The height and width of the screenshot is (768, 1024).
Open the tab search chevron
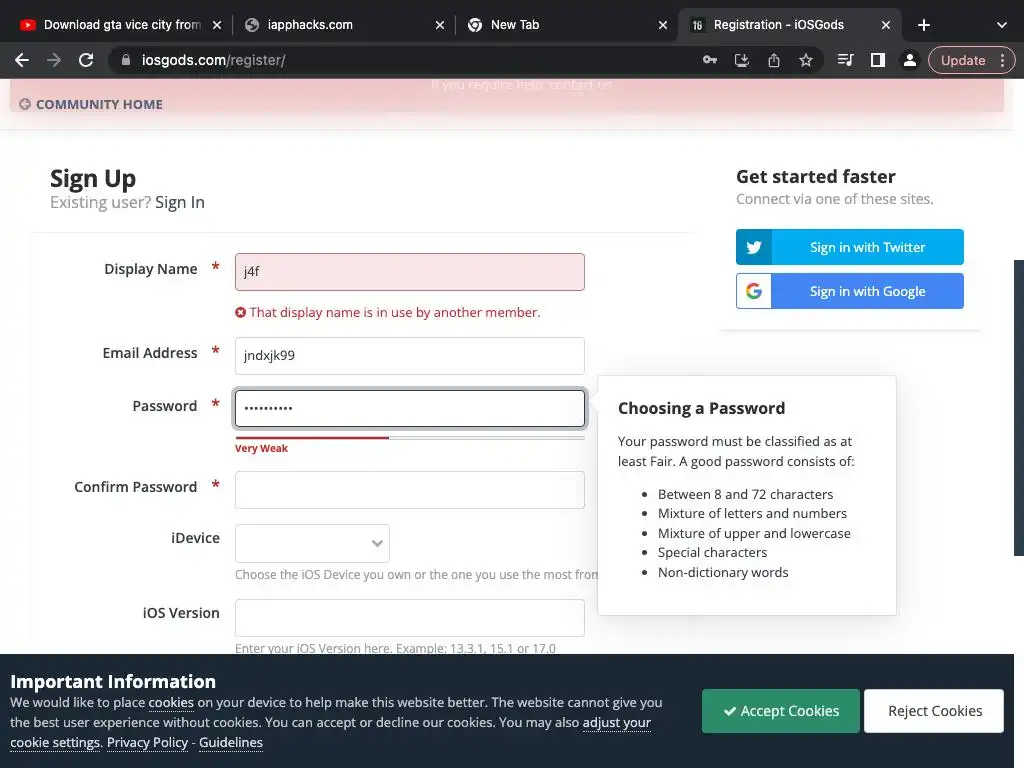coord(1001,25)
